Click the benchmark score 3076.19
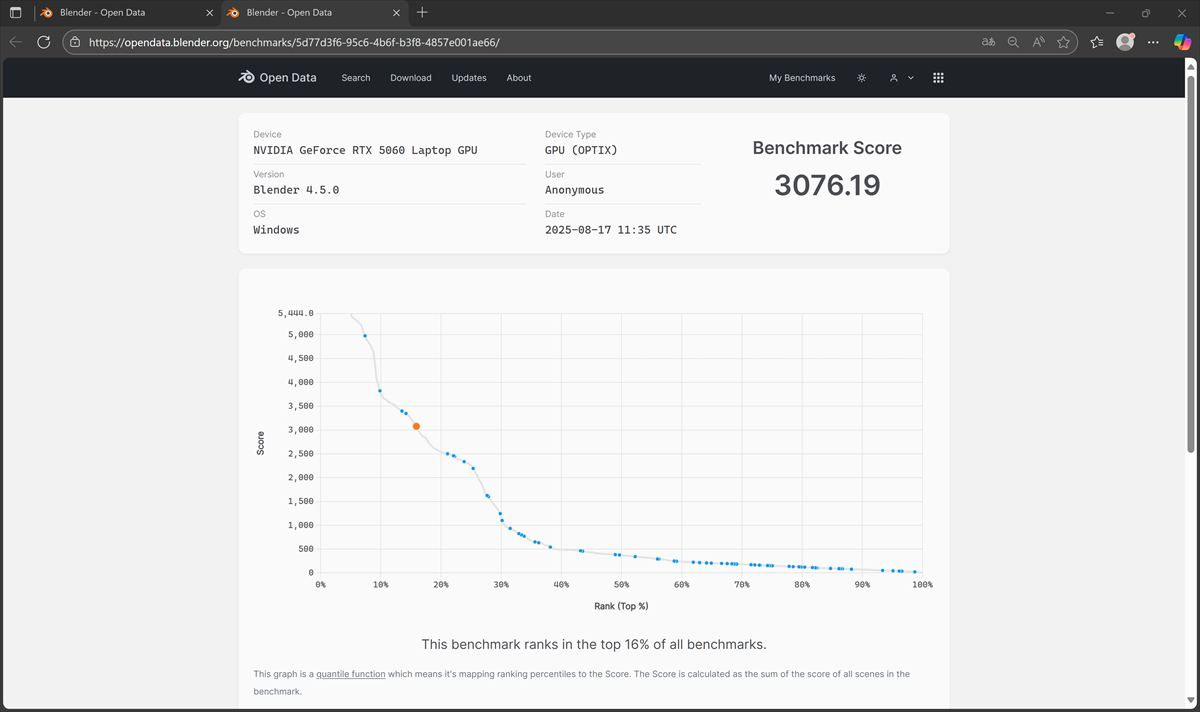 (827, 185)
